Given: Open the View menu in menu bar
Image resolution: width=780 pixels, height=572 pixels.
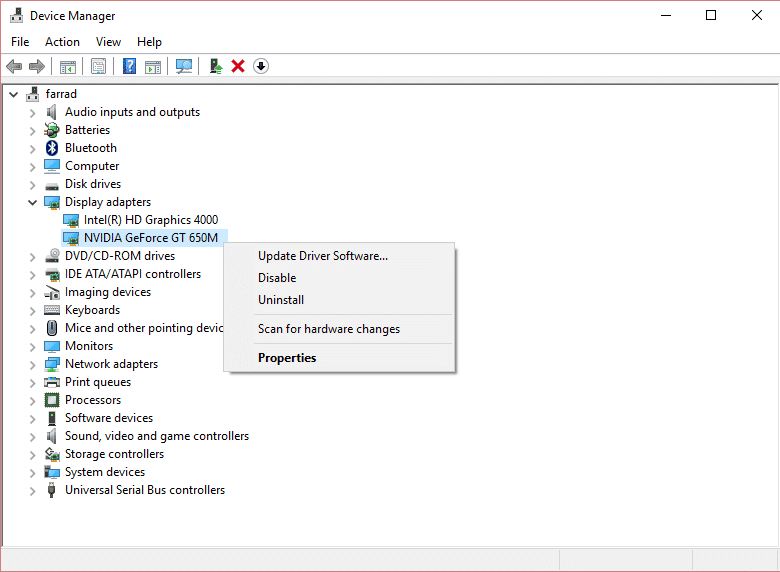Looking at the screenshot, I should click(108, 42).
